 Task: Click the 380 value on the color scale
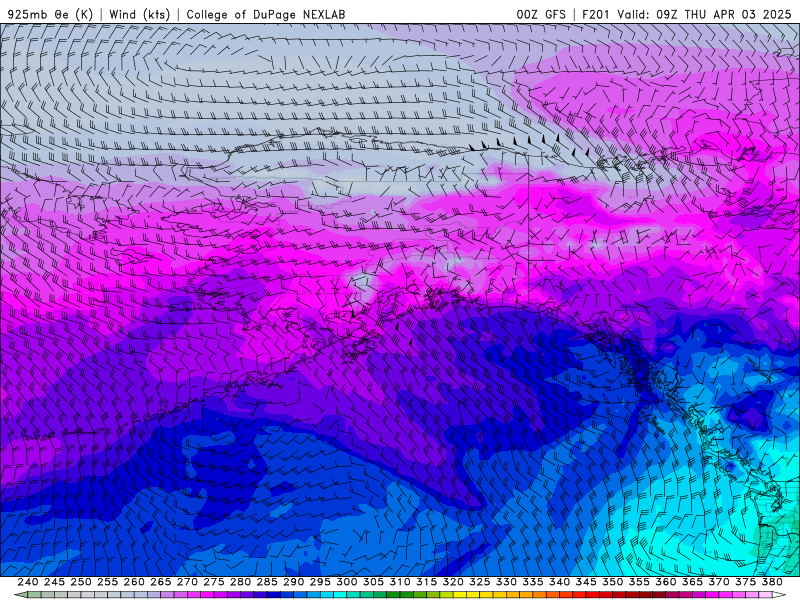772,582
